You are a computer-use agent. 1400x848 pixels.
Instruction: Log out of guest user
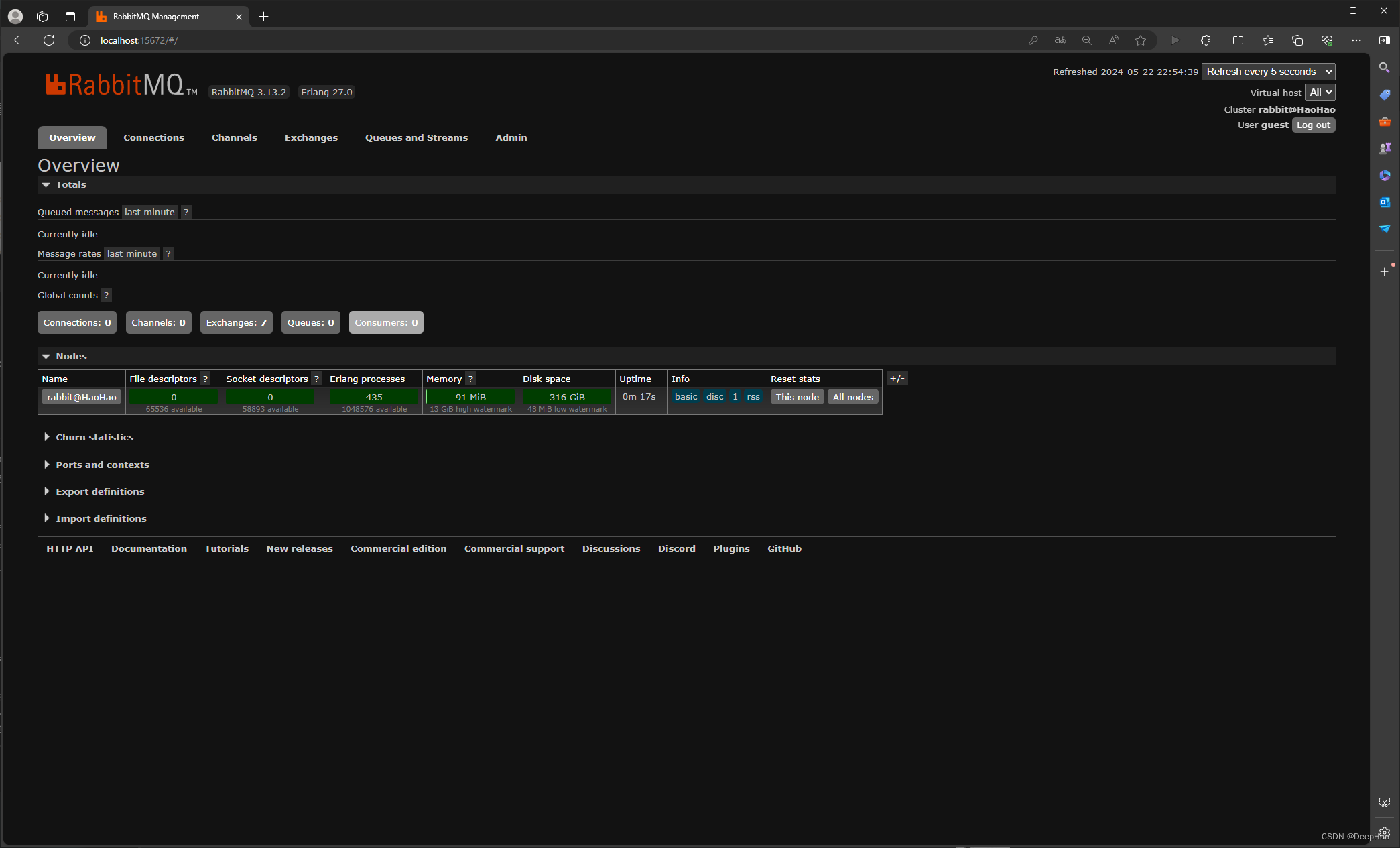(x=1314, y=125)
